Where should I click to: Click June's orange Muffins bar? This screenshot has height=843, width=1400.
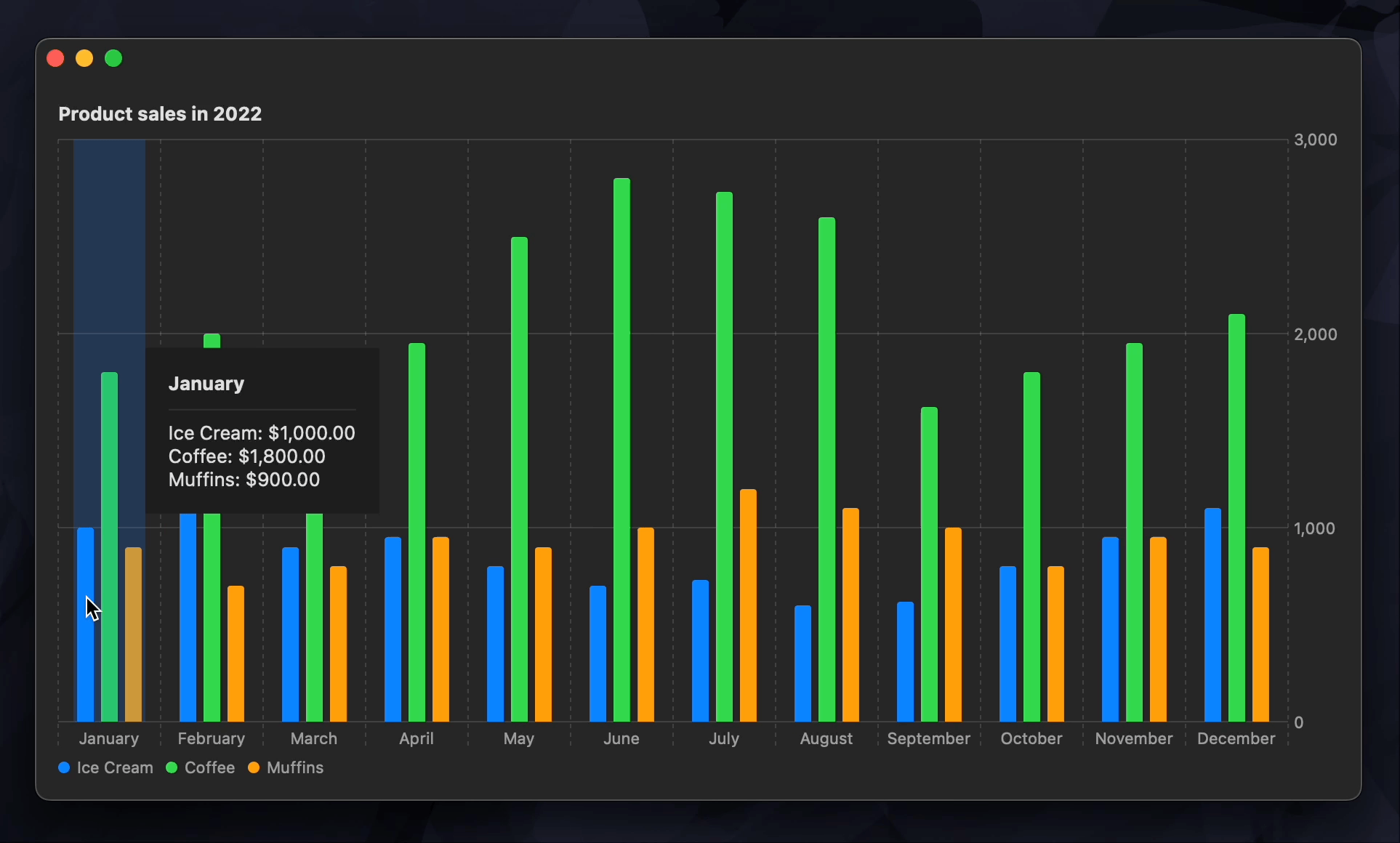coord(646,625)
